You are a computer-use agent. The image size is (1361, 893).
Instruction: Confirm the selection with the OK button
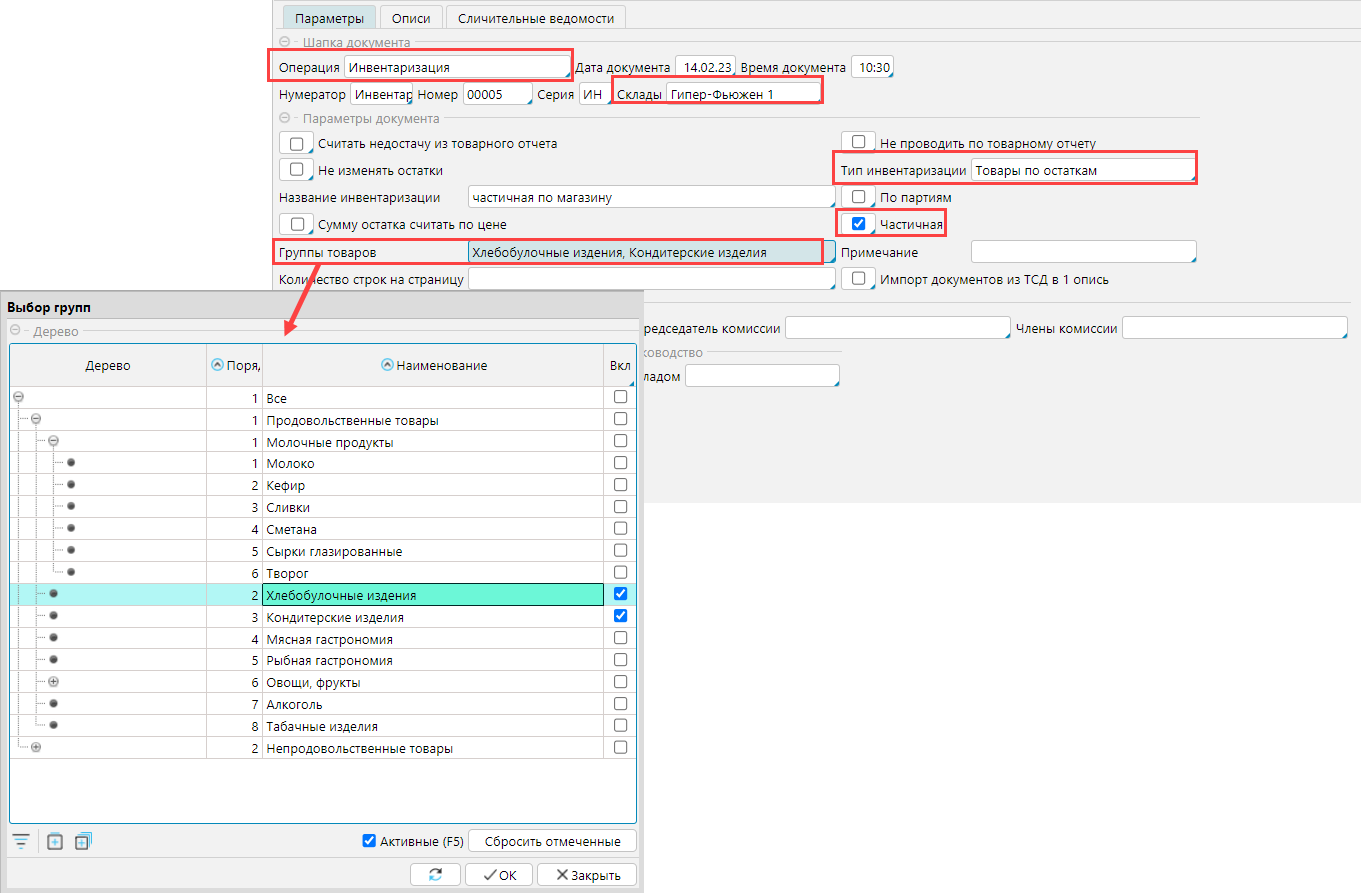[x=500, y=874]
